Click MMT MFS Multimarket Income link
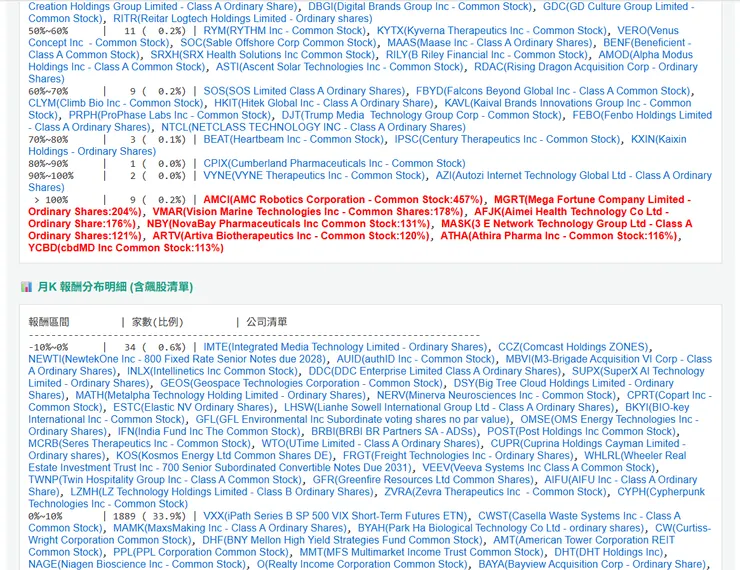Image resolution: width=740 pixels, height=570 pixels. click(x=421, y=552)
